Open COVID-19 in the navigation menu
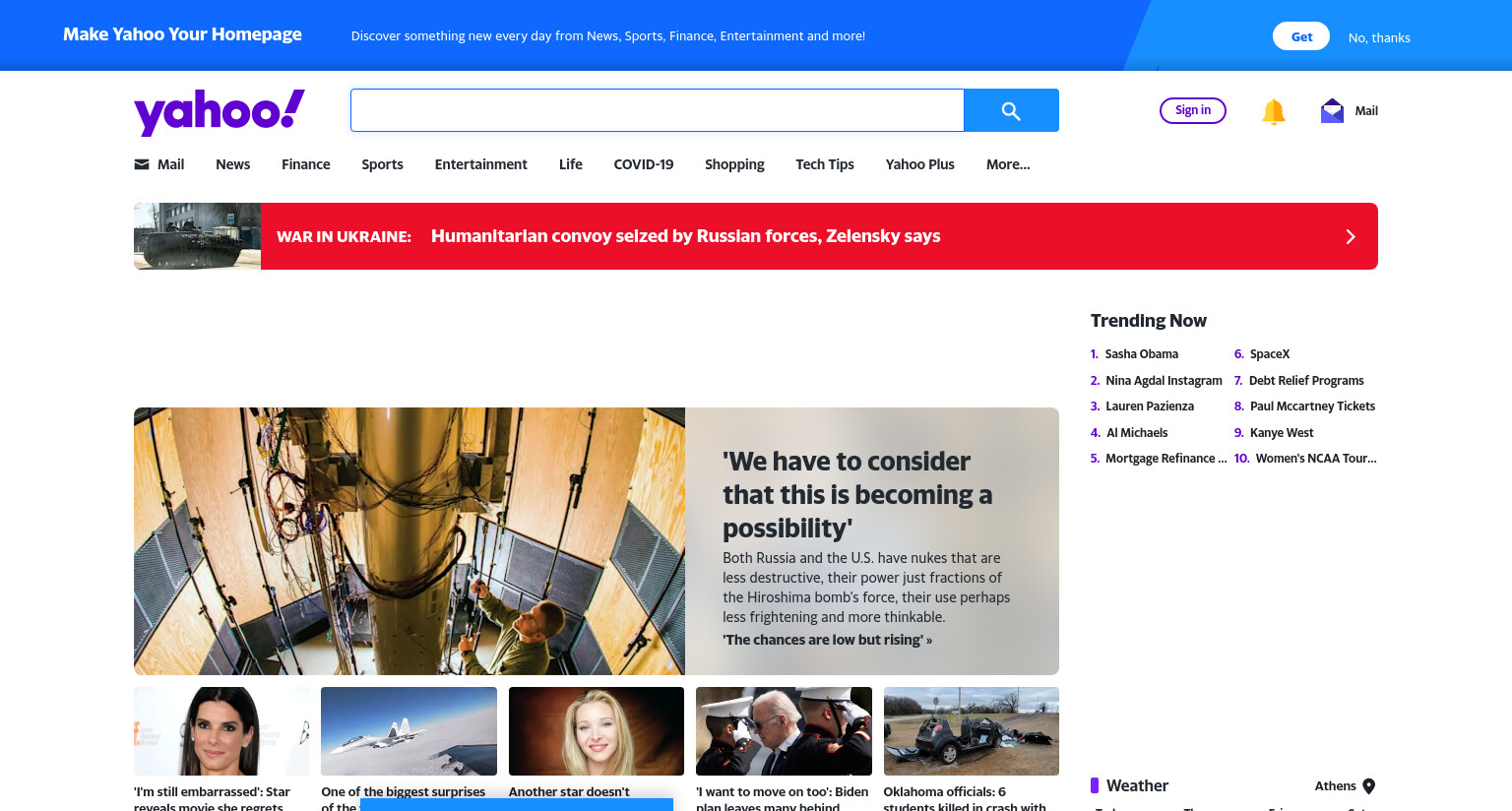The image size is (1512, 811). coord(644,164)
